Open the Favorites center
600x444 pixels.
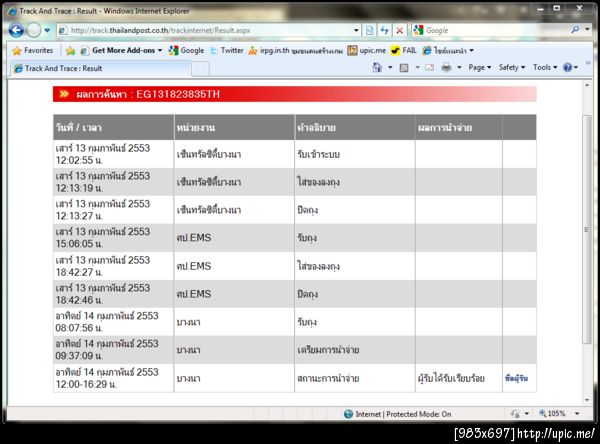point(33,51)
